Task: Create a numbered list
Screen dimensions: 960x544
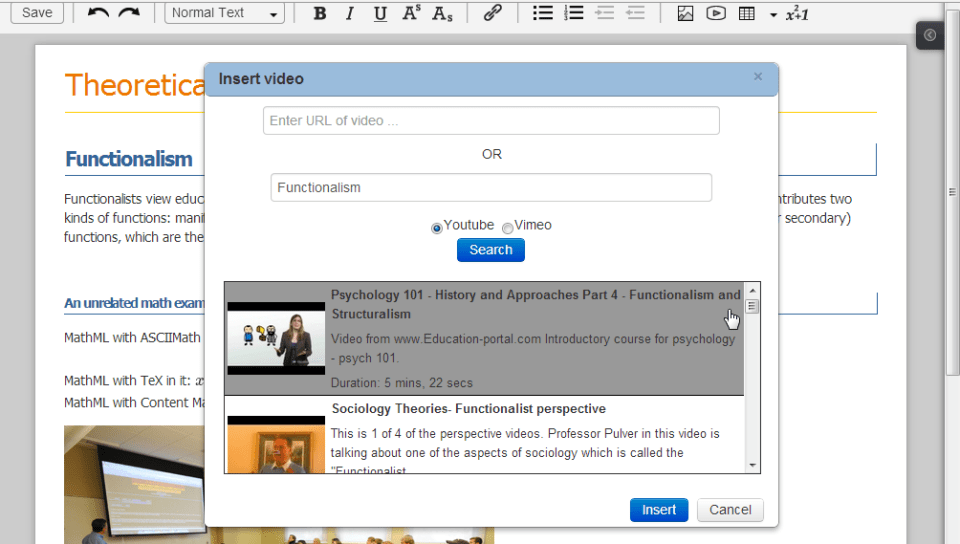Action: pos(574,13)
